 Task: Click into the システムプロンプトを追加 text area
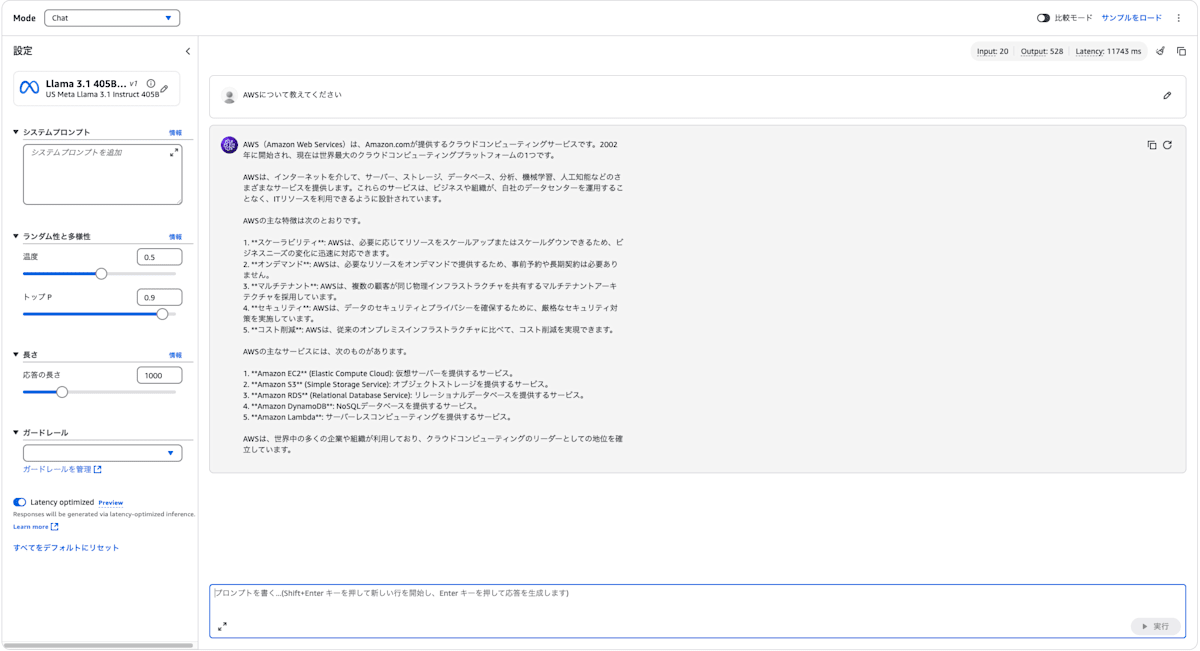coord(102,174)
